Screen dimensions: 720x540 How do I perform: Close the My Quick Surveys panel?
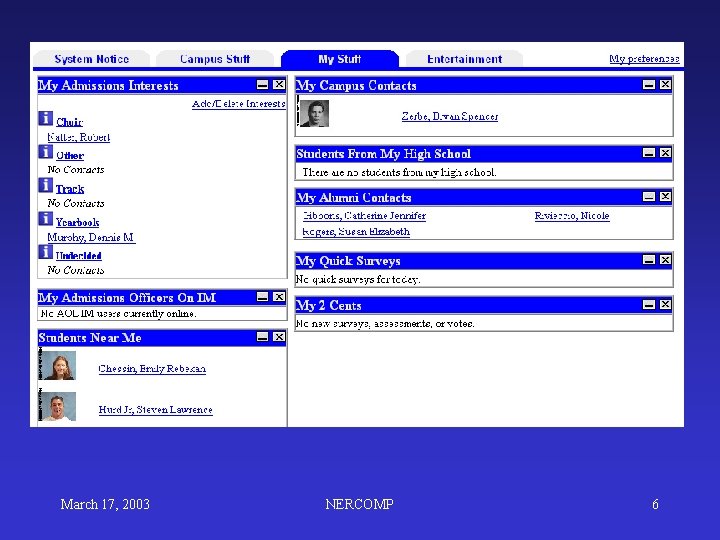click(x=665, y=260)
